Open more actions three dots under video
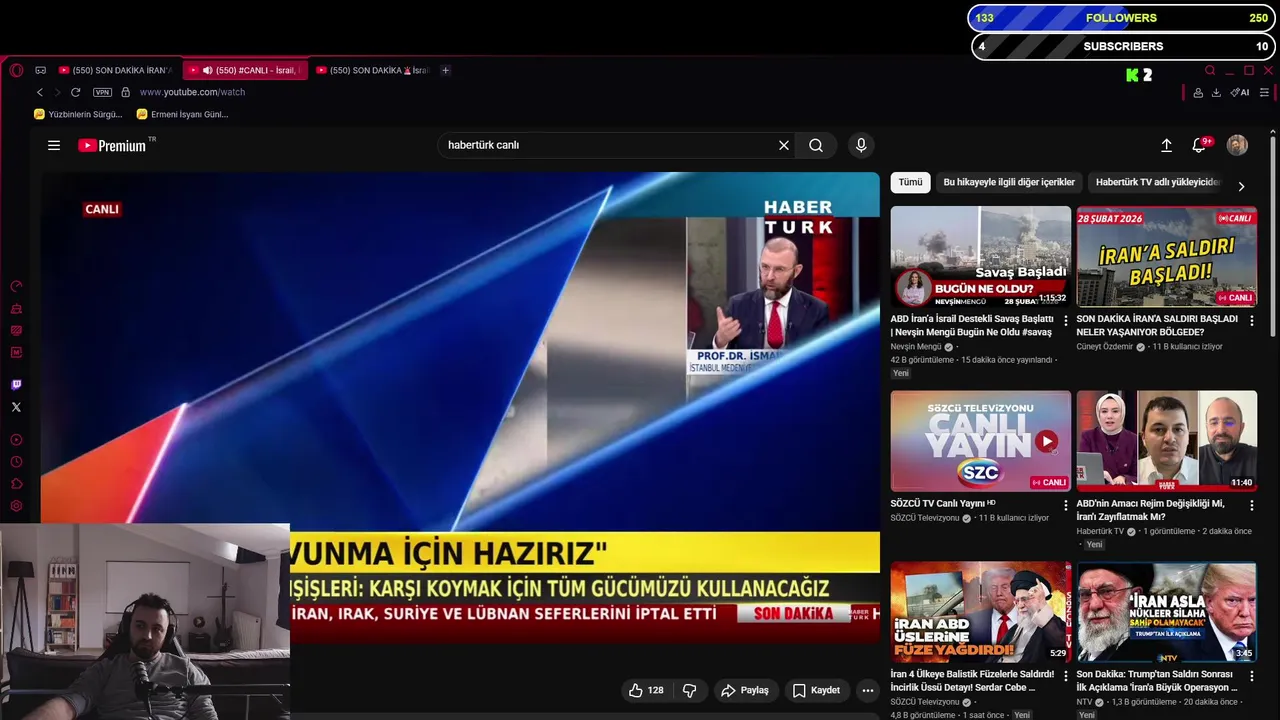The width and height of the screenshot is (1280, 720). pos(868,690)
